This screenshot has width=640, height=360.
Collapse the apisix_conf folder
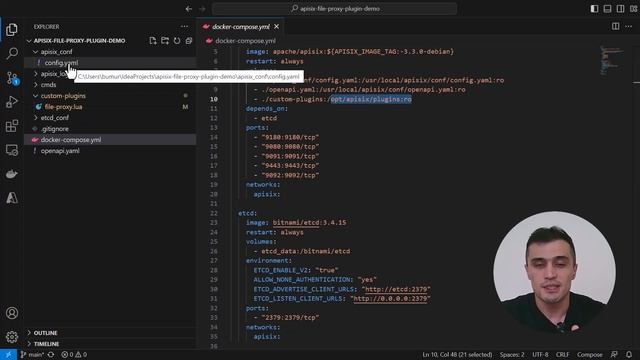[56, 52]
